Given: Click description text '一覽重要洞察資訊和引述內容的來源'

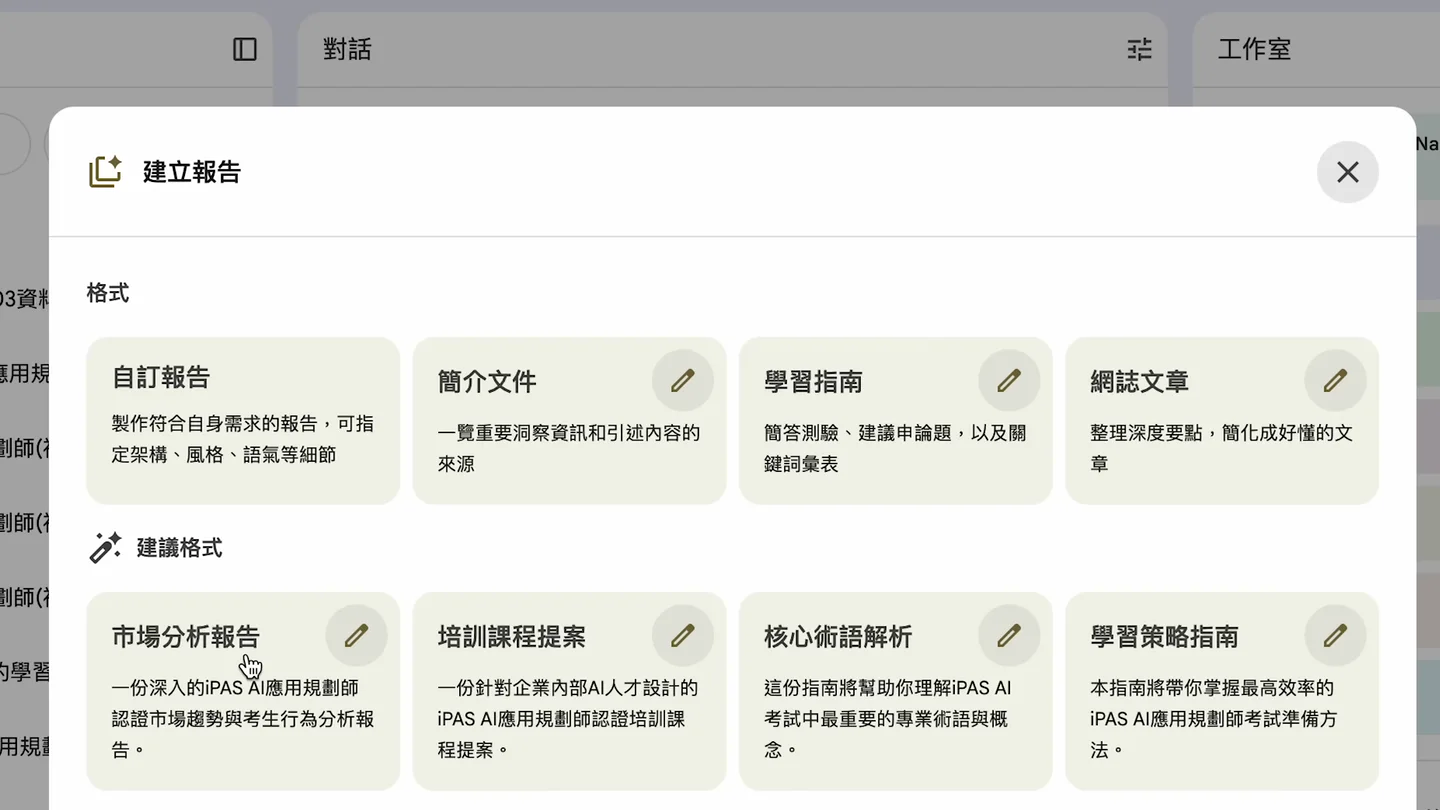Looking at the screenshot, I should (x=569, y=449).
